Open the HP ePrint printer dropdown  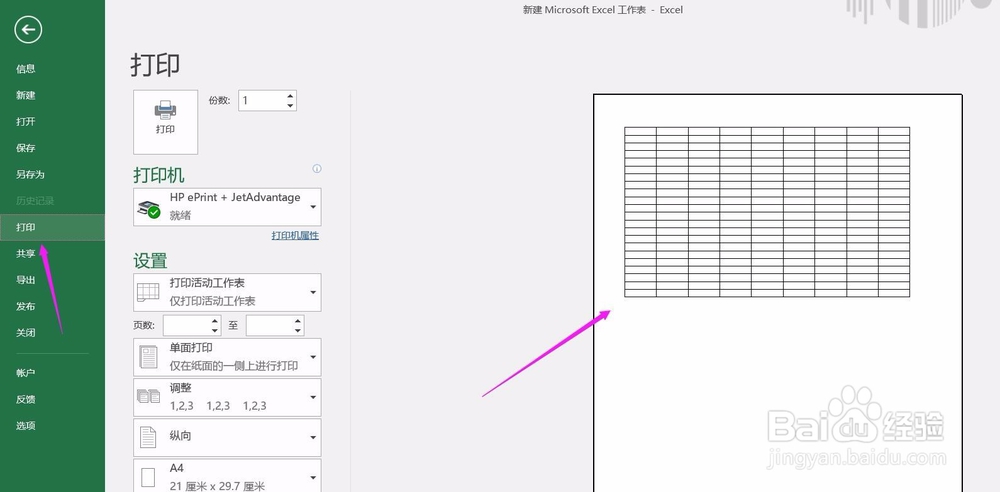click(x=227, y=207)
